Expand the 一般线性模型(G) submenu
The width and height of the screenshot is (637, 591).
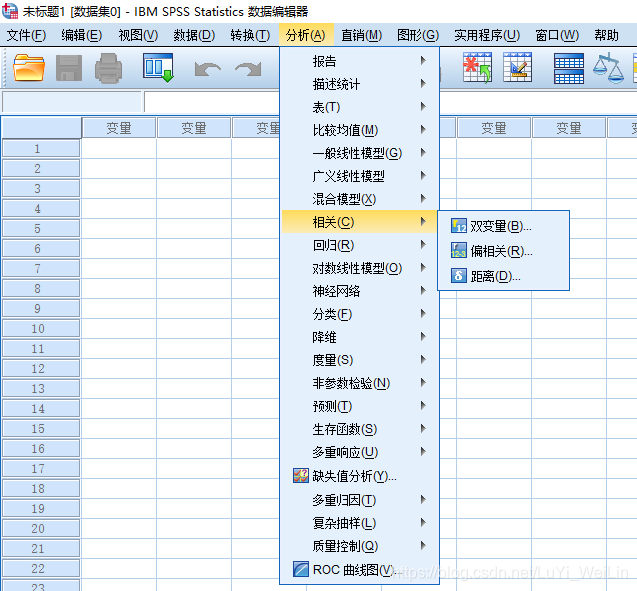360,153
